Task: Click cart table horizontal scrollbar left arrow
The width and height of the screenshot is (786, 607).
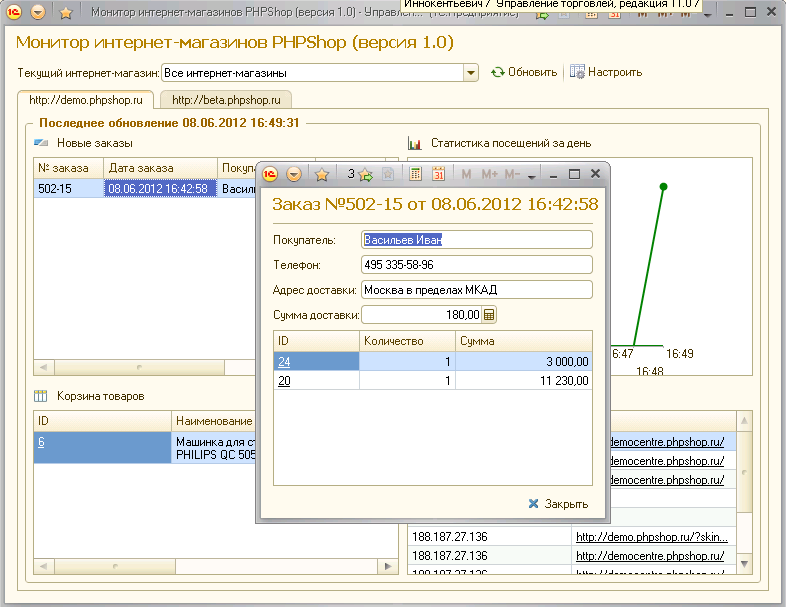Action: point(44,566)
